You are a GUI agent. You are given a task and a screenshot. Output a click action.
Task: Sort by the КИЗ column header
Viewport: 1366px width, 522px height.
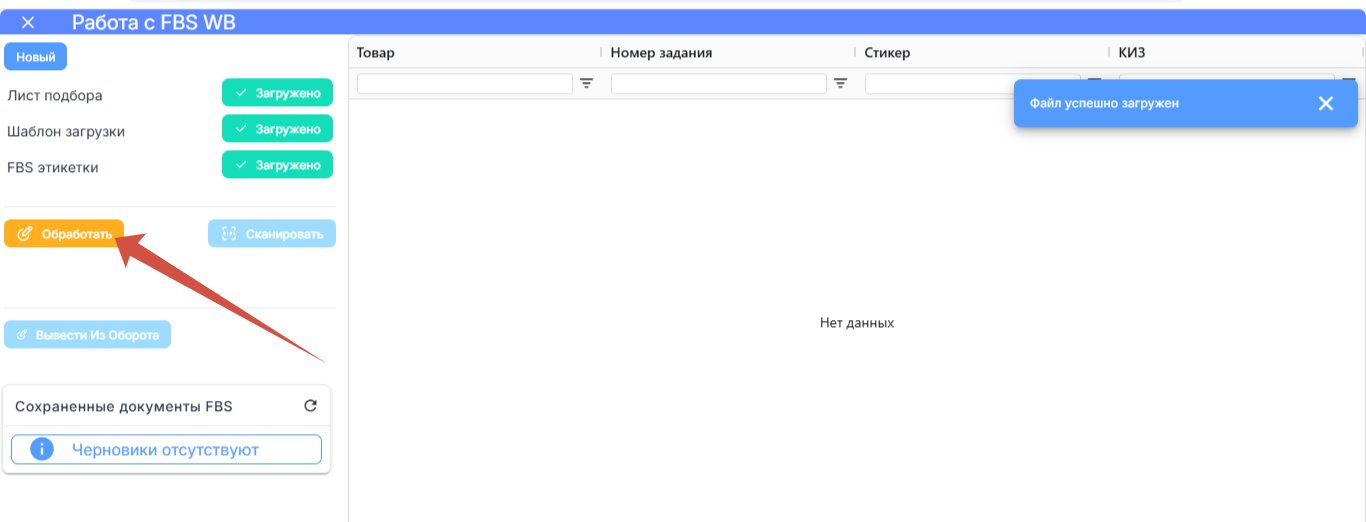click(x=1132, y=53)
